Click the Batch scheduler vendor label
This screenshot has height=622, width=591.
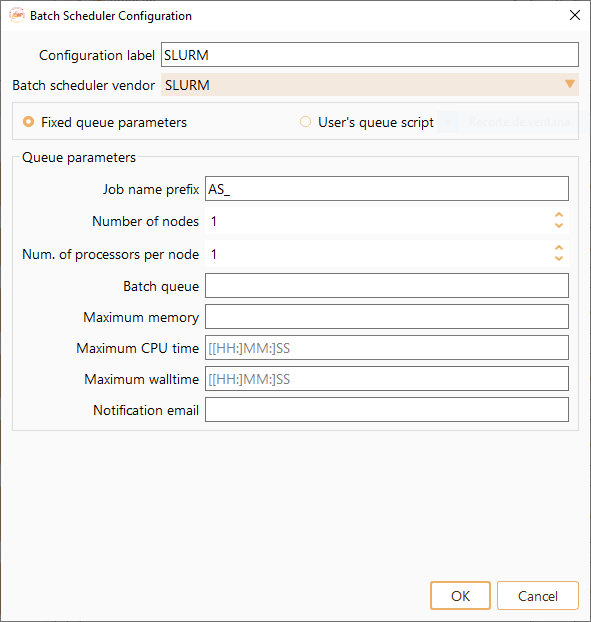(84, 85)
